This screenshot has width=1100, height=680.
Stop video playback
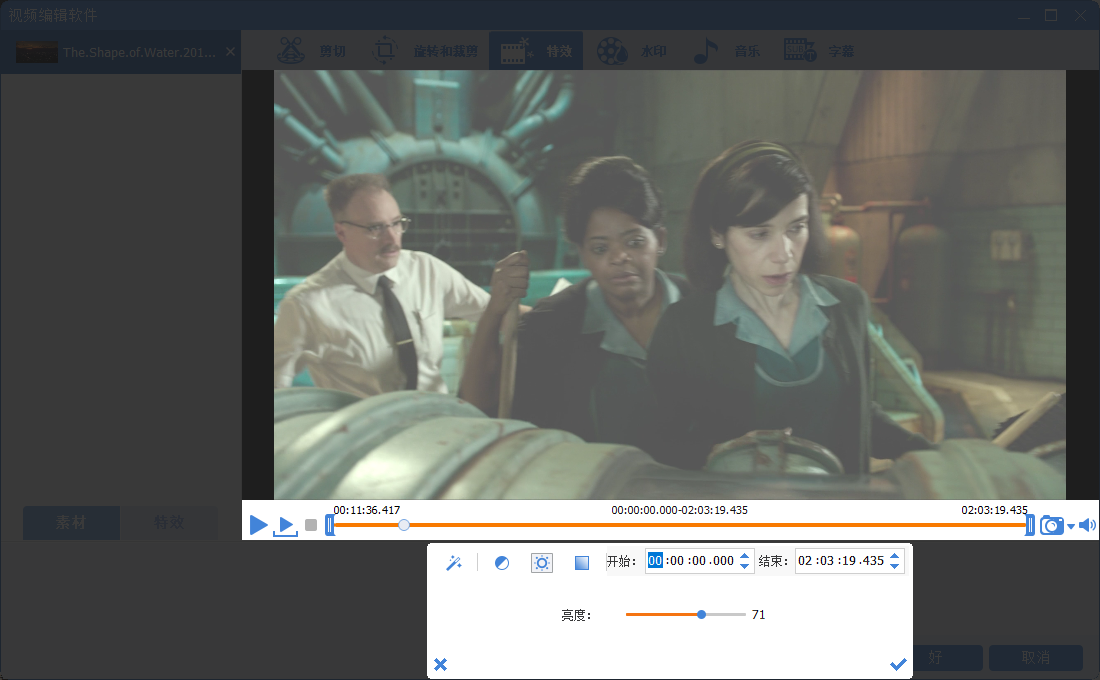[311, 525]
